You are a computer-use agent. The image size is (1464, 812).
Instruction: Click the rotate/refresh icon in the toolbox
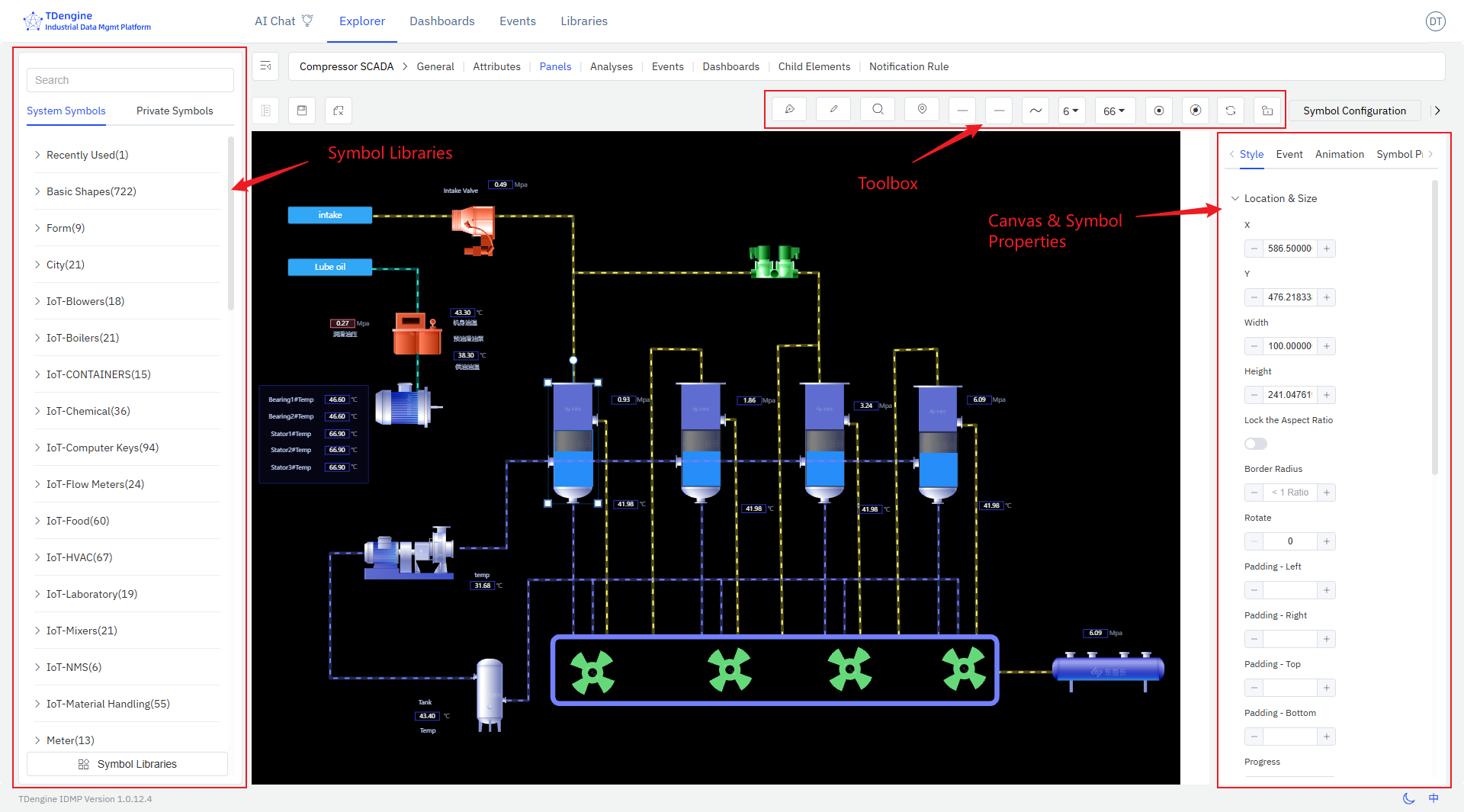(x=1230, y=110)
